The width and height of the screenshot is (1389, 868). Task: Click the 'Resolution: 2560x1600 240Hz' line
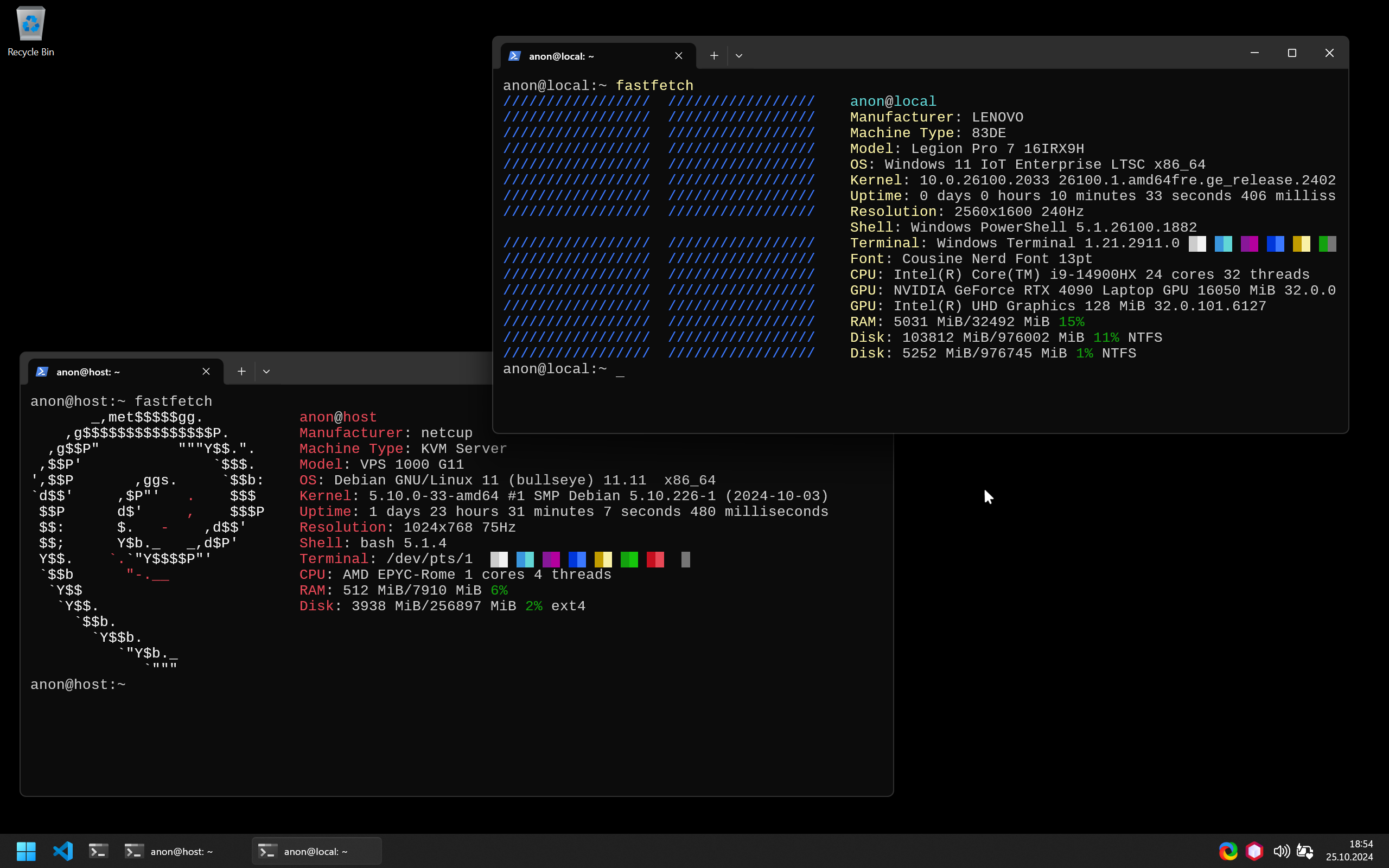click(x=966, y=211)
